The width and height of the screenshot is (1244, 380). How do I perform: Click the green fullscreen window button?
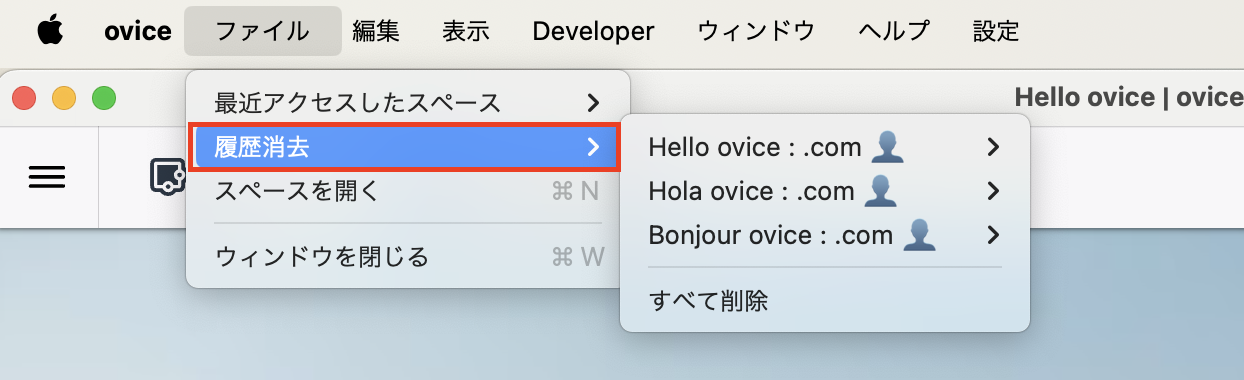pyautogui.click(x=104, y=98)
